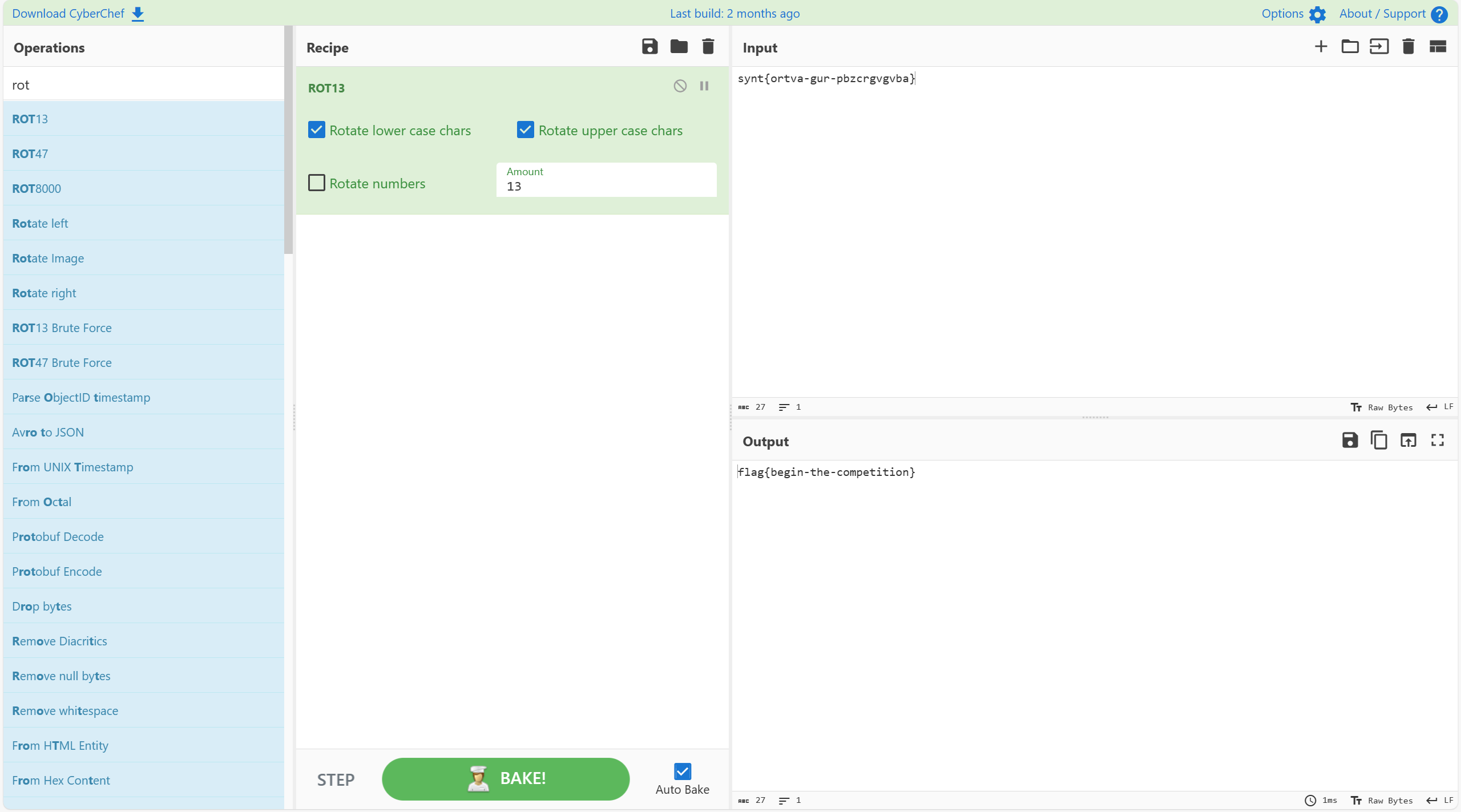Click input line count icon
The height and width of the screenshot is (812, 1461).
pyautogui.click(x=784, y=407)
